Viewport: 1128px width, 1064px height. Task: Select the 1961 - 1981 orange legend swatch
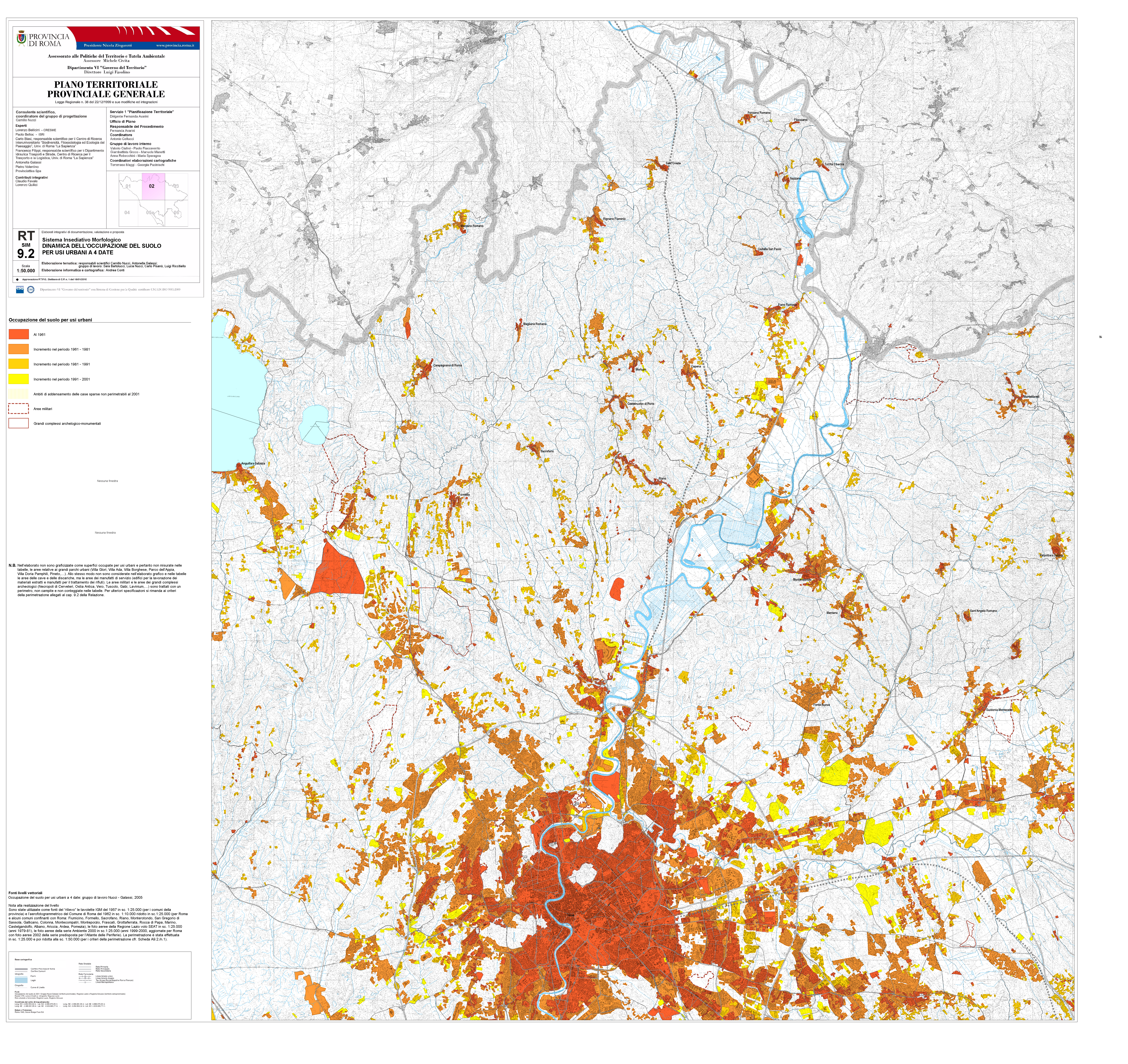tap(19, 349)
